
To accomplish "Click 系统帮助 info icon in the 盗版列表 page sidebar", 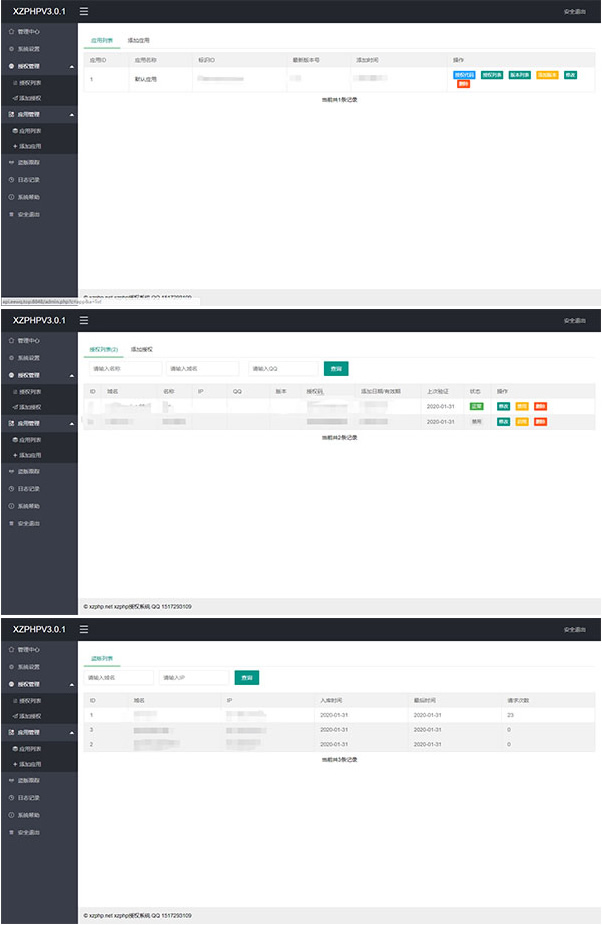I will click(11, 815).
